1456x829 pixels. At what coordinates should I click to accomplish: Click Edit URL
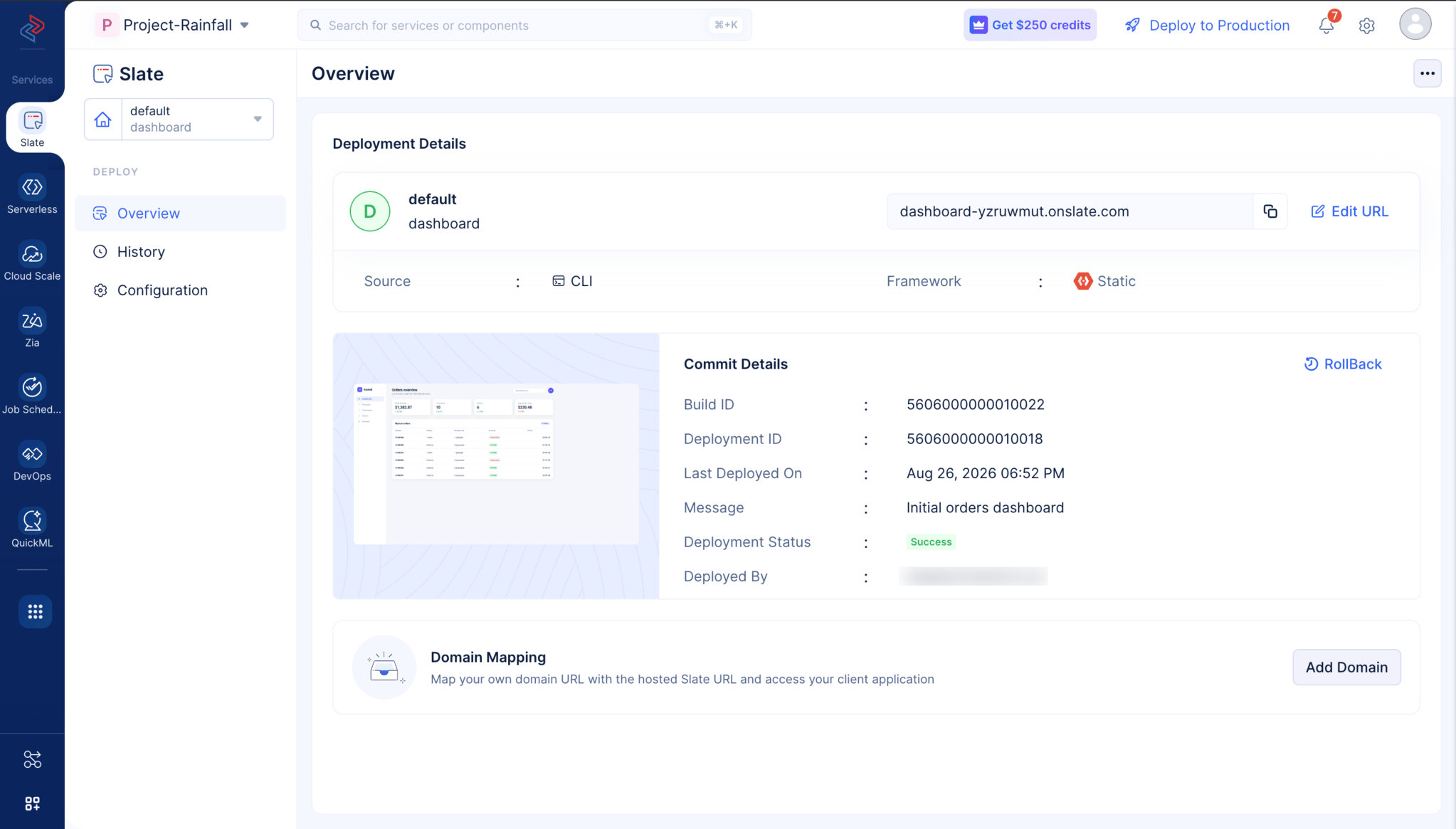pyautogui.click(x=1349, y=211)
